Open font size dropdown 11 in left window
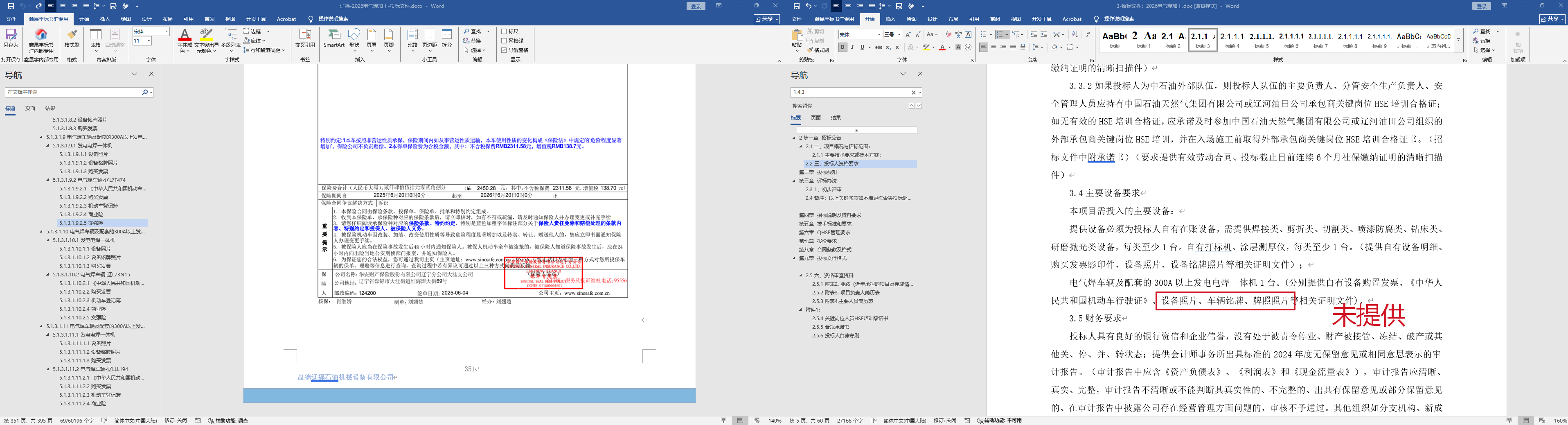The width and height of the screenshot is (1568, 425). [x=149, y=41]
